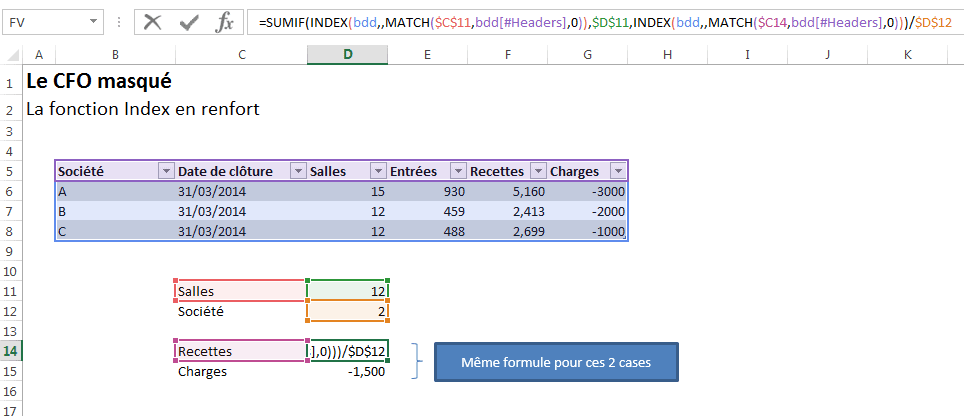The width and height of the screenshot is (964, 416).
Task: Select the pink Salles cell in row 11
Action: [x=240, y=291]
